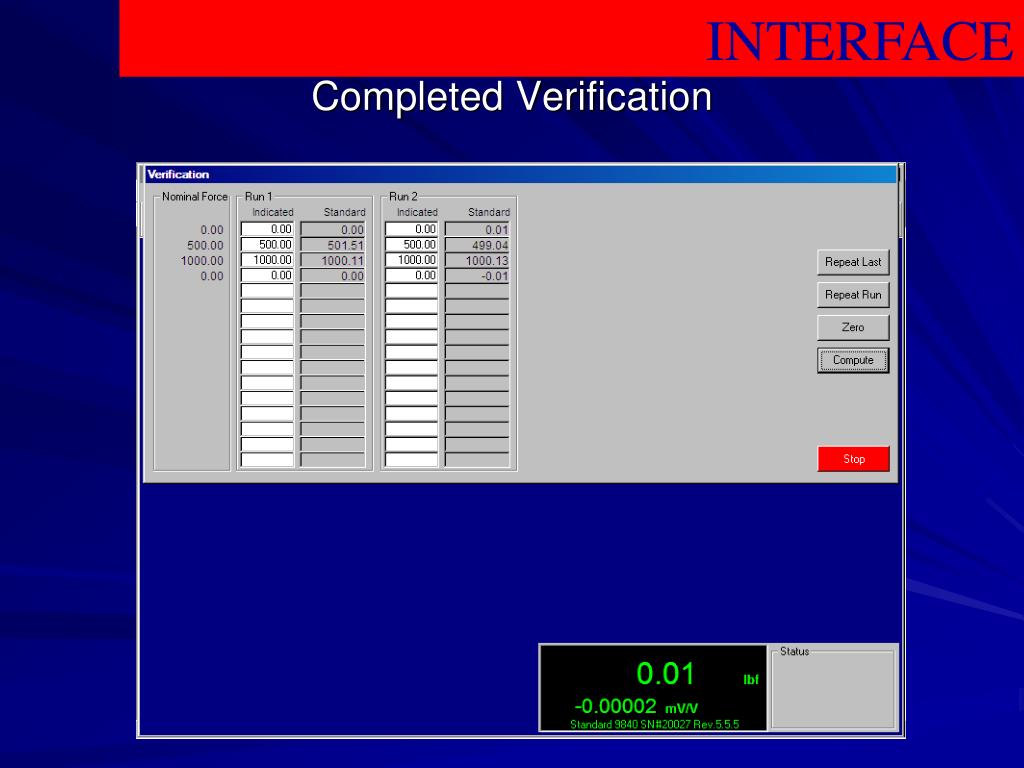The image size is (1024, 768).
Task: Click the Run 1 group label
Action: (x=259, y=197)
